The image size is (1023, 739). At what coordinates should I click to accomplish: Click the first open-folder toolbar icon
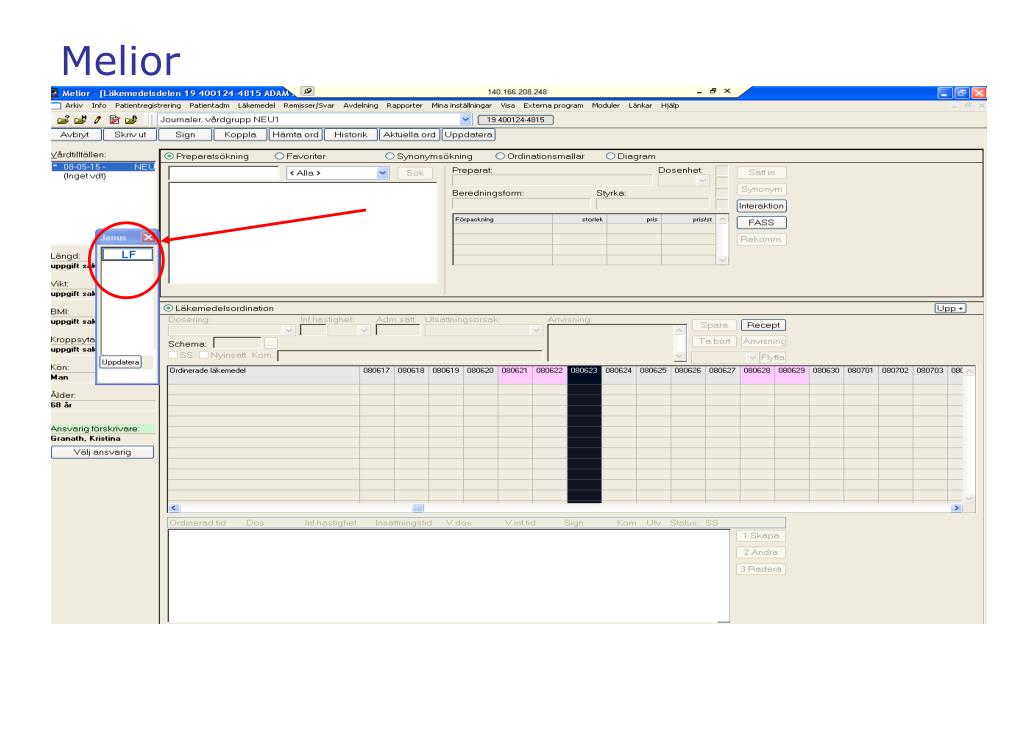click(63, 120)
